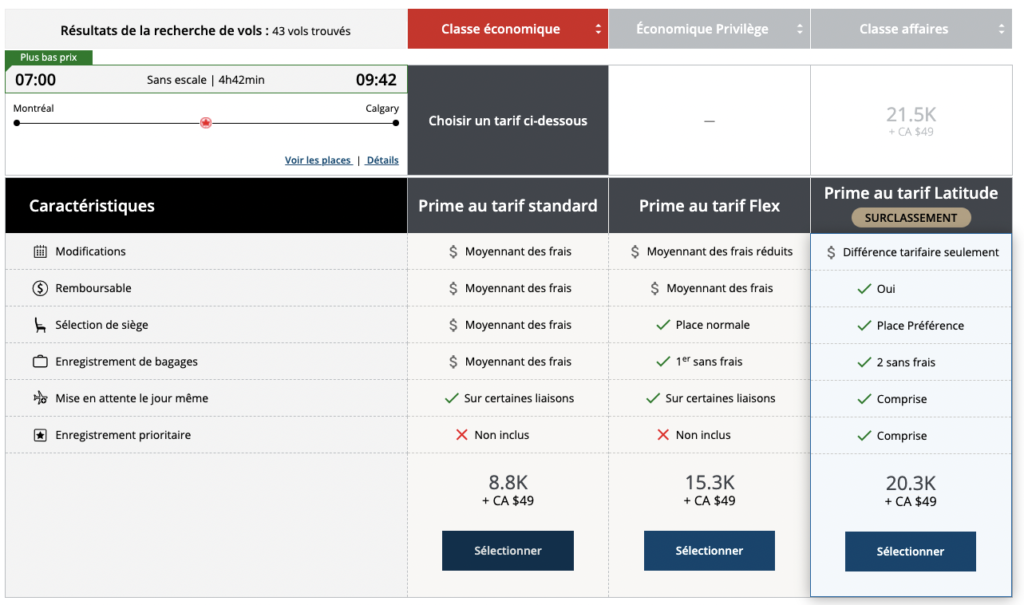1024x605 pixels.
Task: Click the Sélection de siège seat icon
Action: pyautogui.click(x=40, y=325)
